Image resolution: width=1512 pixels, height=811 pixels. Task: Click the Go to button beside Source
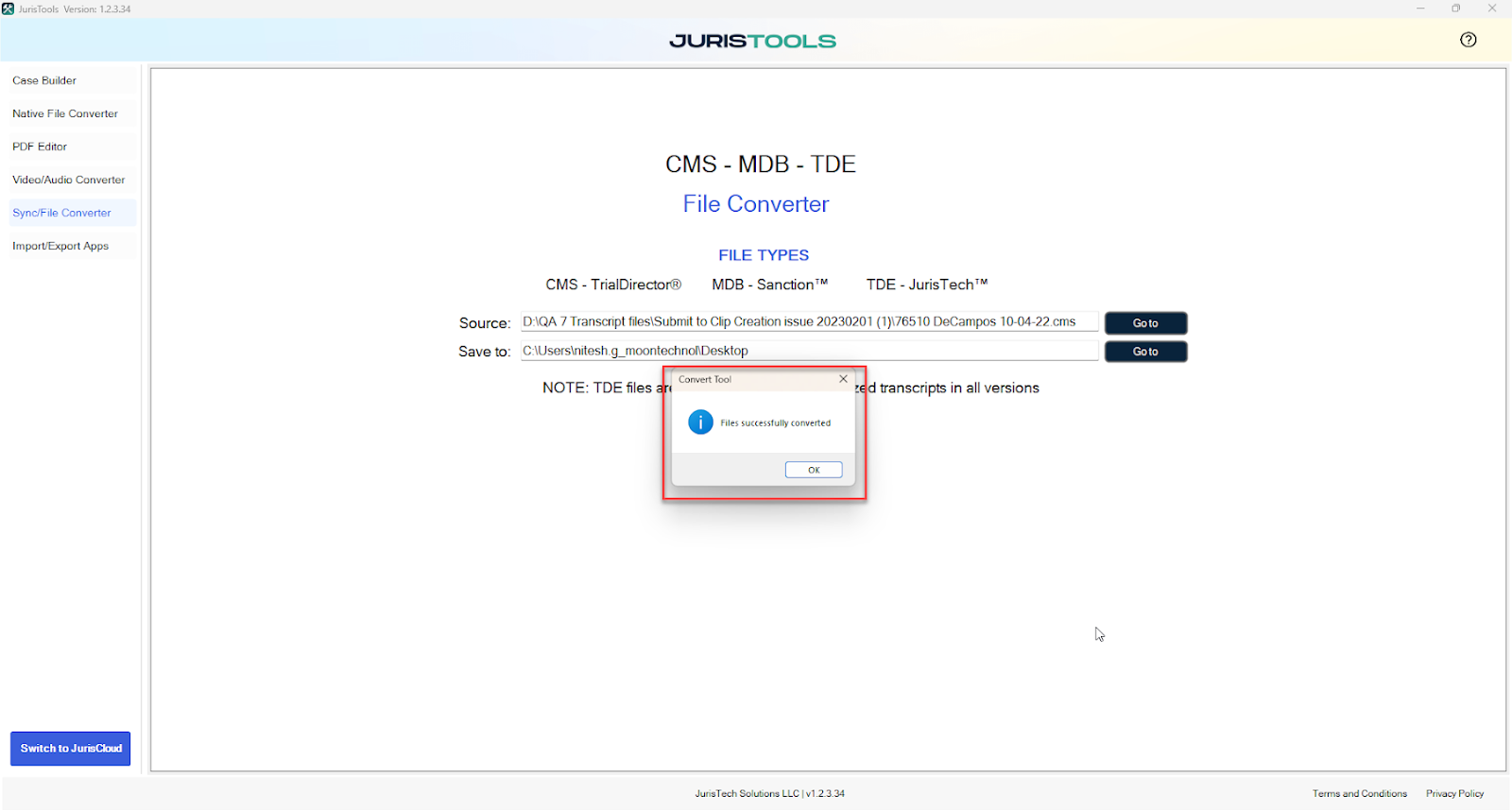pyautogui.click(x=1145, y=323)
